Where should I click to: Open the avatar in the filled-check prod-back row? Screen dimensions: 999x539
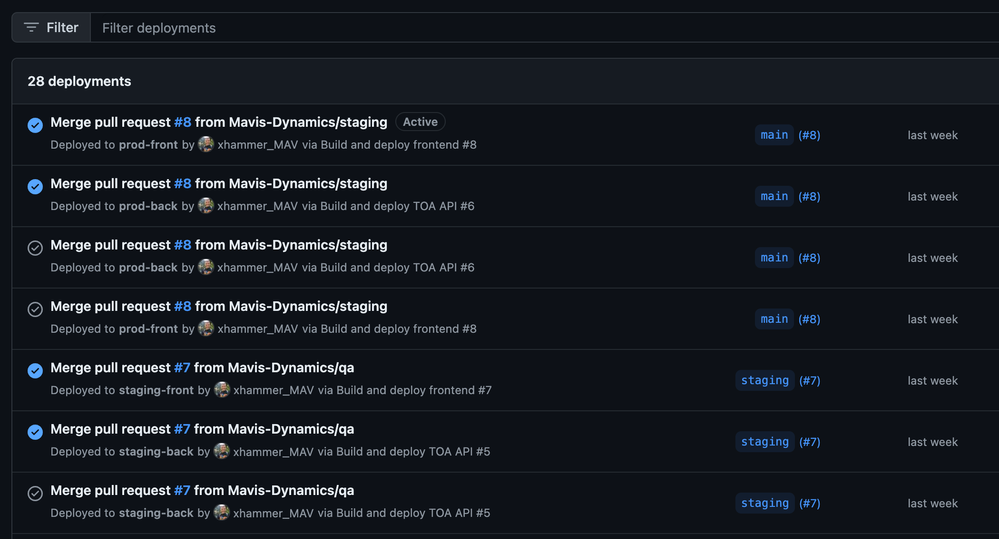[206, 205]
